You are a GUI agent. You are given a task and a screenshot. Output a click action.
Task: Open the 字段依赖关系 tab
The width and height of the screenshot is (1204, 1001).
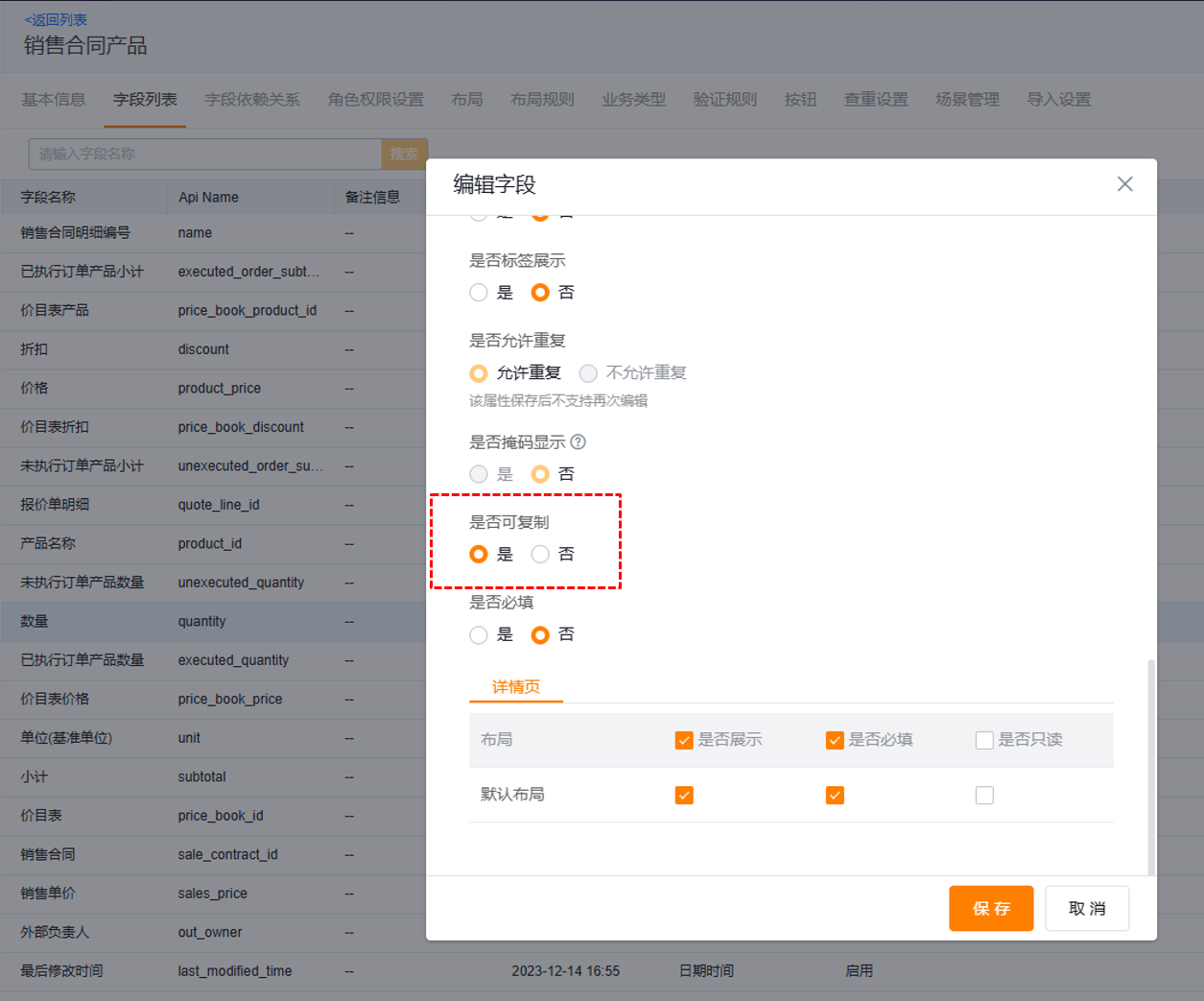252,100
